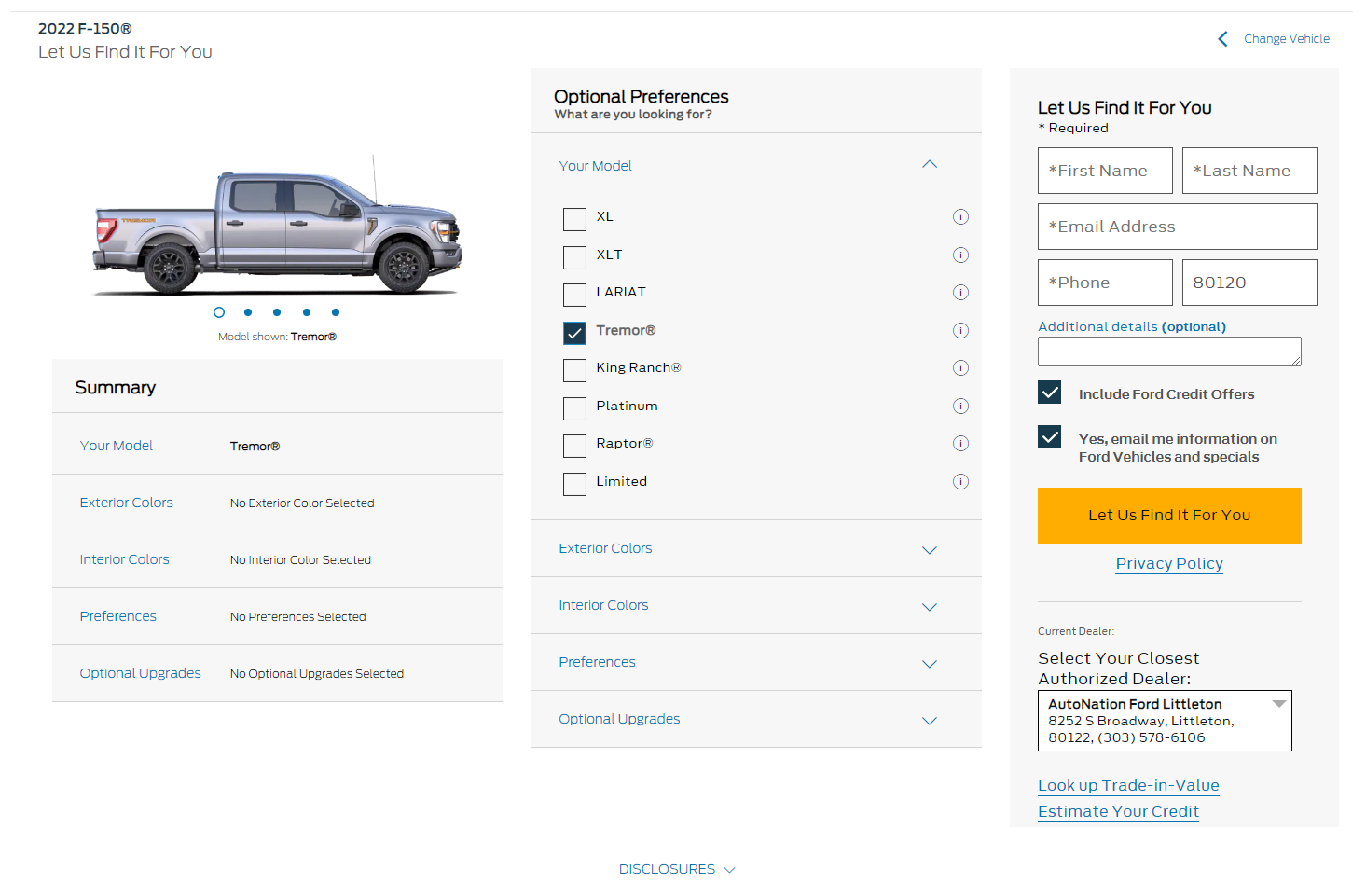Click the Additional details text area
The width and height of the screenshot is (1366, 896).
(x=1169, y=352)
